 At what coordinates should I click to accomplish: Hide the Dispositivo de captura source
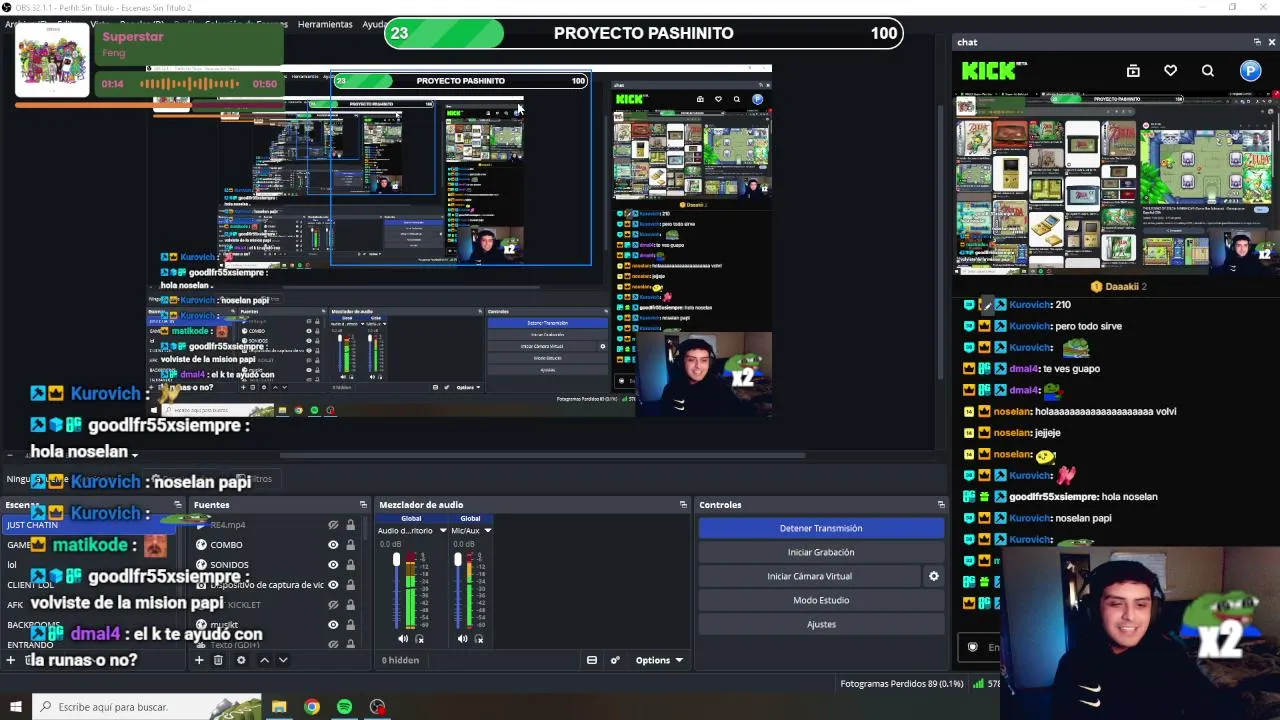tap(333, 585)
